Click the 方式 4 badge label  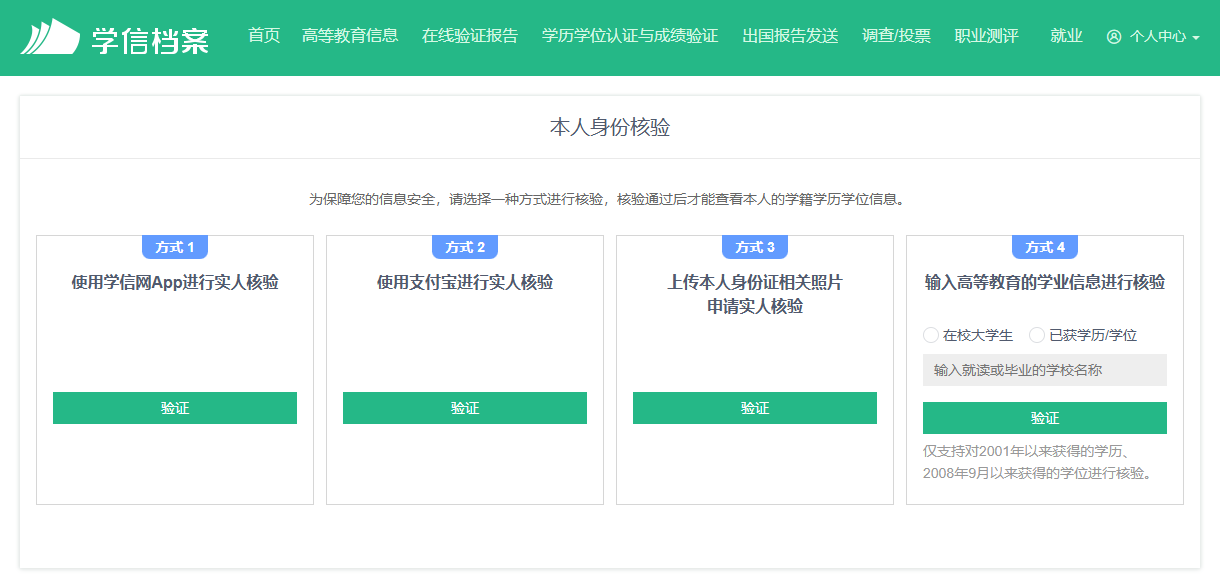(1044, 247)
